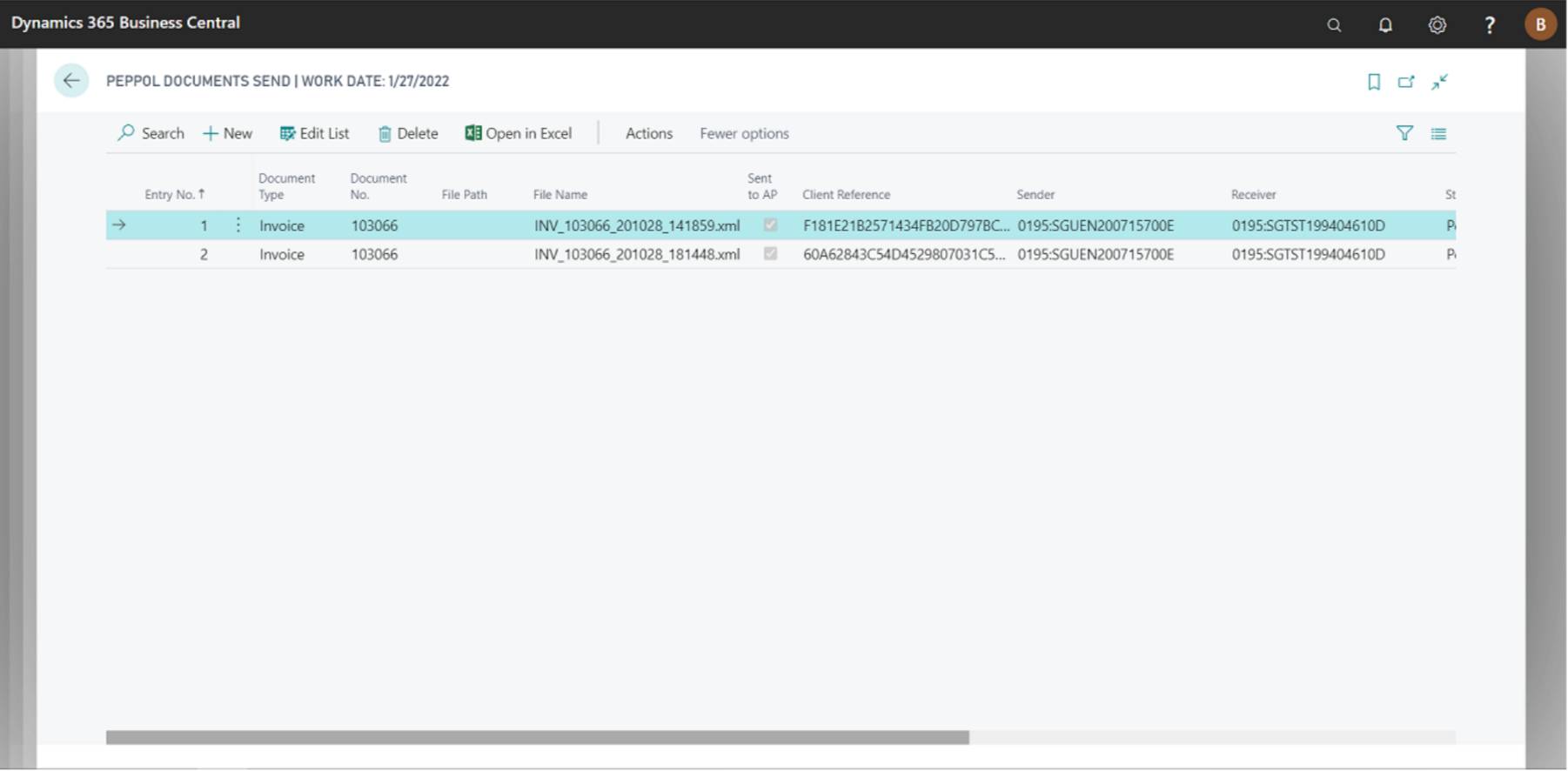Click the horizontal scrollbar thumb
This screenshot has height=771, width=1568.
pos(538,738)
